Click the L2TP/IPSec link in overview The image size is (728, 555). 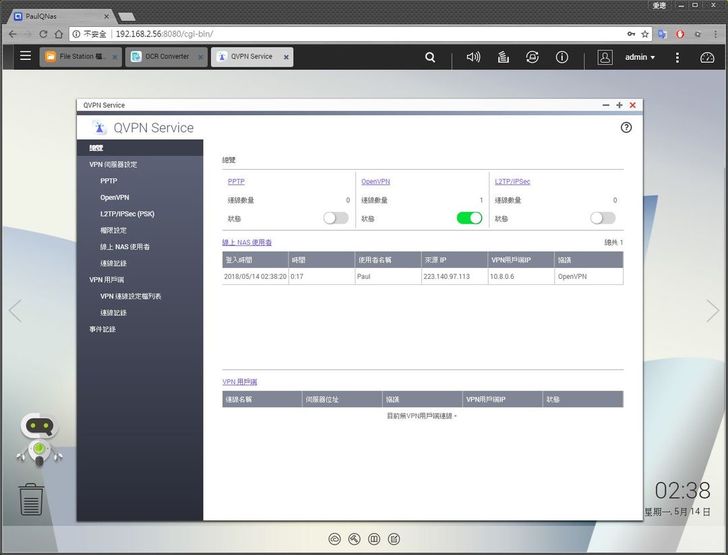click(x=512, y=182)
